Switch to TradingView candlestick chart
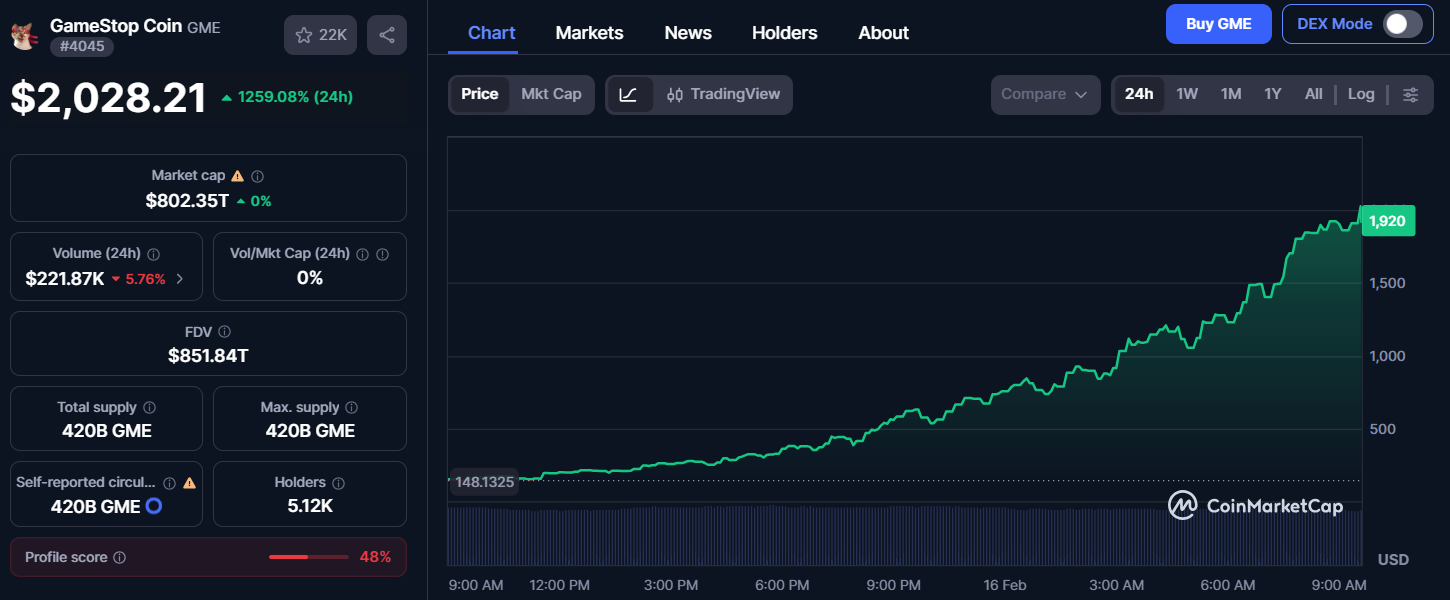This screenshot has width=1450, height=600. pos(723,94)
